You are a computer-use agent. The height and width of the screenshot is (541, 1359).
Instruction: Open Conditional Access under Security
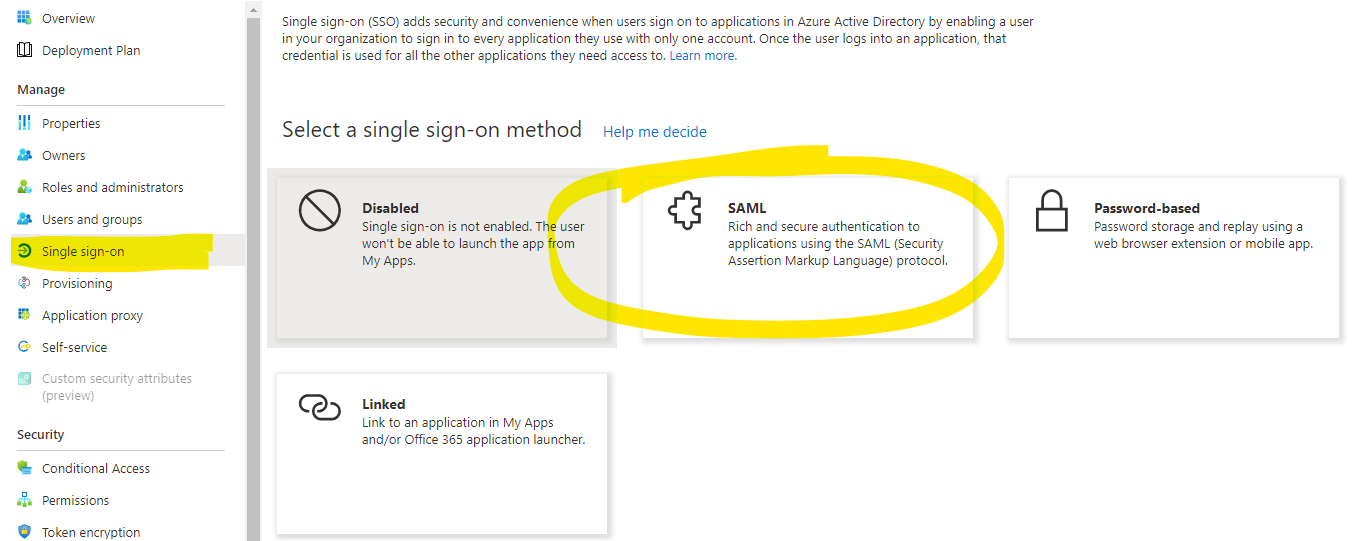[x=96, y=468]
